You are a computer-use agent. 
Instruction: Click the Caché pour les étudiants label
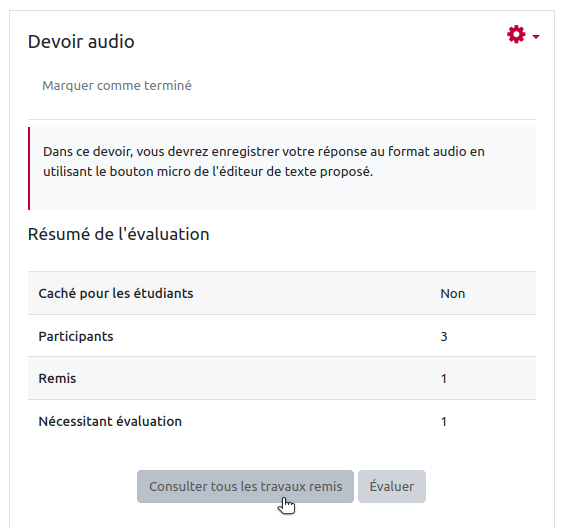point(116,293)
